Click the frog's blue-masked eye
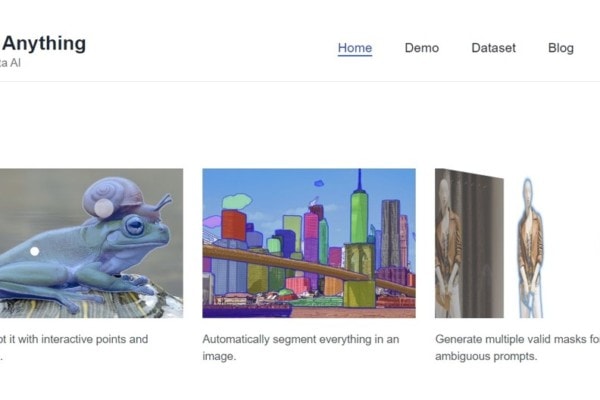 [x=135, y=225]
